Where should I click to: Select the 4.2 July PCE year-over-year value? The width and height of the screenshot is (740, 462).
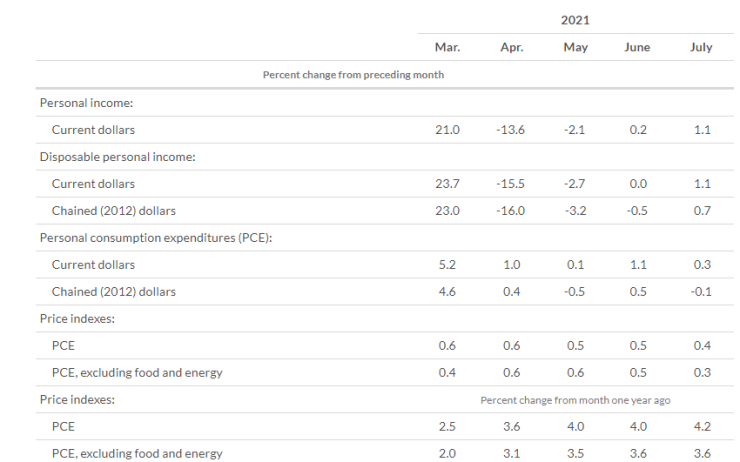pos(701,427)
